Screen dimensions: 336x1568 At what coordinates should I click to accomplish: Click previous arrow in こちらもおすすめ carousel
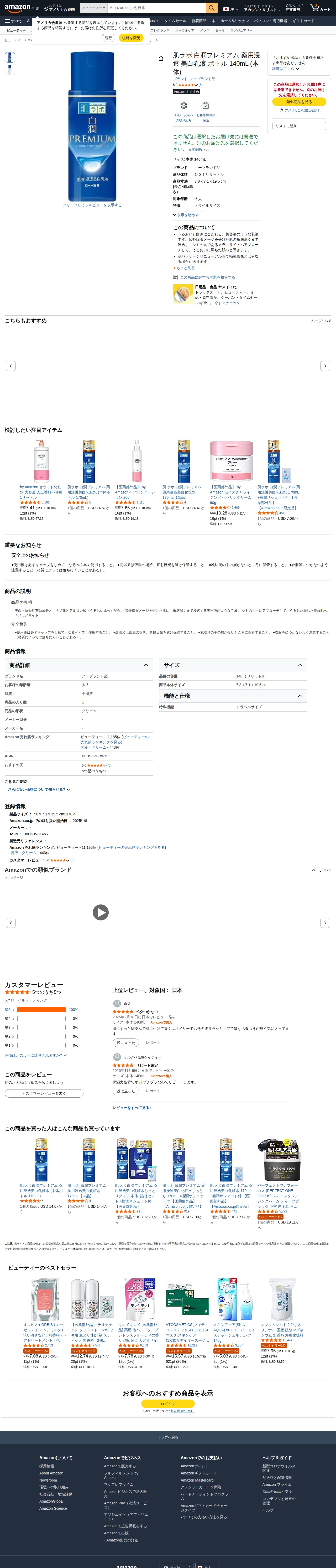tap(10, 366)
